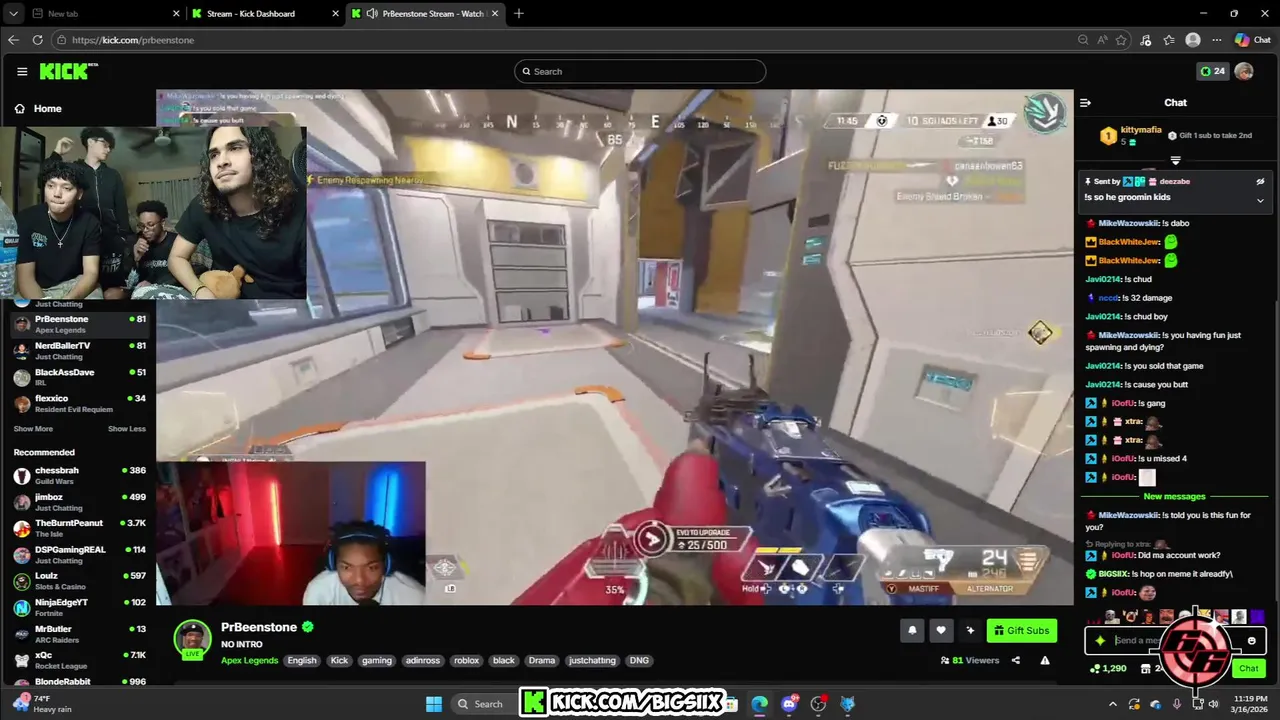The height and width of the screenshot is (720, 1280).
Task: Open the browser Favorites list icon
Action: click(1169, 40)
